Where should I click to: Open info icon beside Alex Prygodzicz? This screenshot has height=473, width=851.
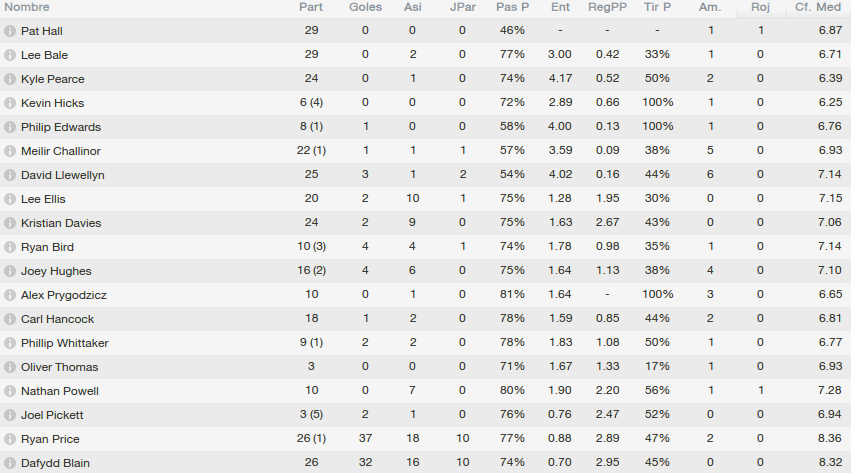tap(10, 295)
